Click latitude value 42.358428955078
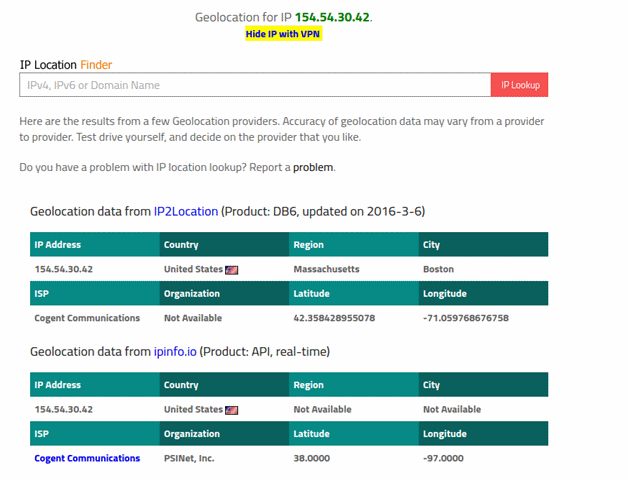The image size is (628, 480). point(334,318)
